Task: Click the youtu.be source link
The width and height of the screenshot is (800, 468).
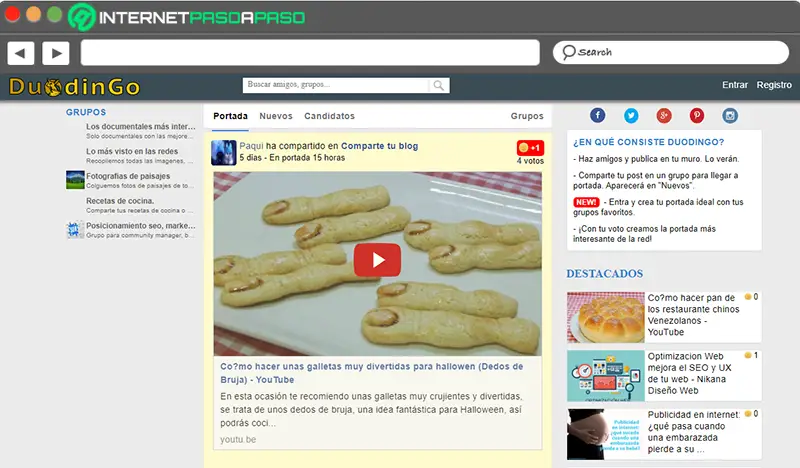Action: [238, 439]
